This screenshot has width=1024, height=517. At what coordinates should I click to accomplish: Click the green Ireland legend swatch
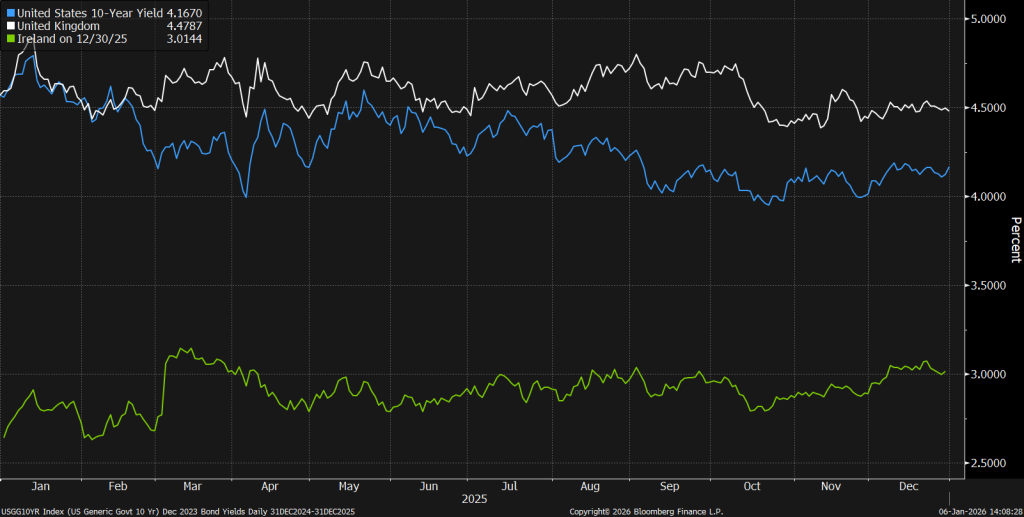[10, 38]
